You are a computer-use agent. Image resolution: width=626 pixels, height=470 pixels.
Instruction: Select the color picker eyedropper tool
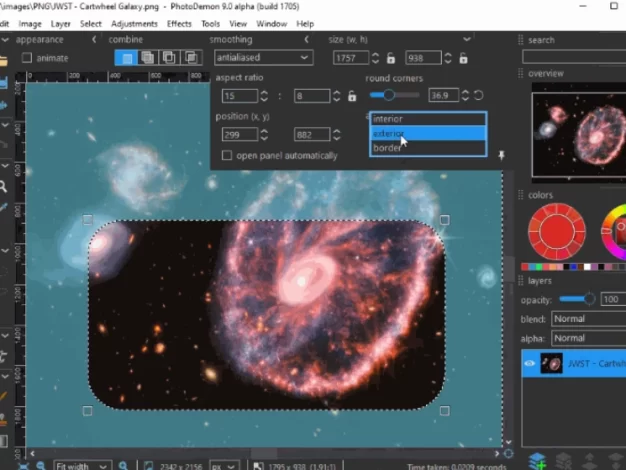[3, 208]
